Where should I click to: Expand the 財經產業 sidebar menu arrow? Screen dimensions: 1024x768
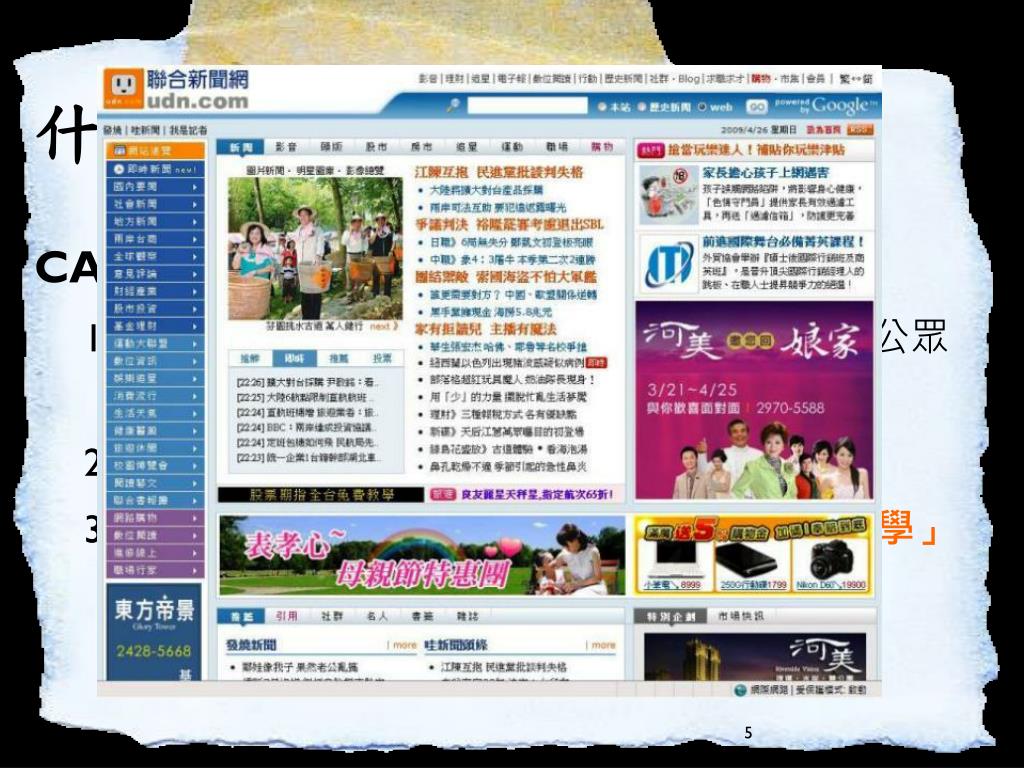195,291
